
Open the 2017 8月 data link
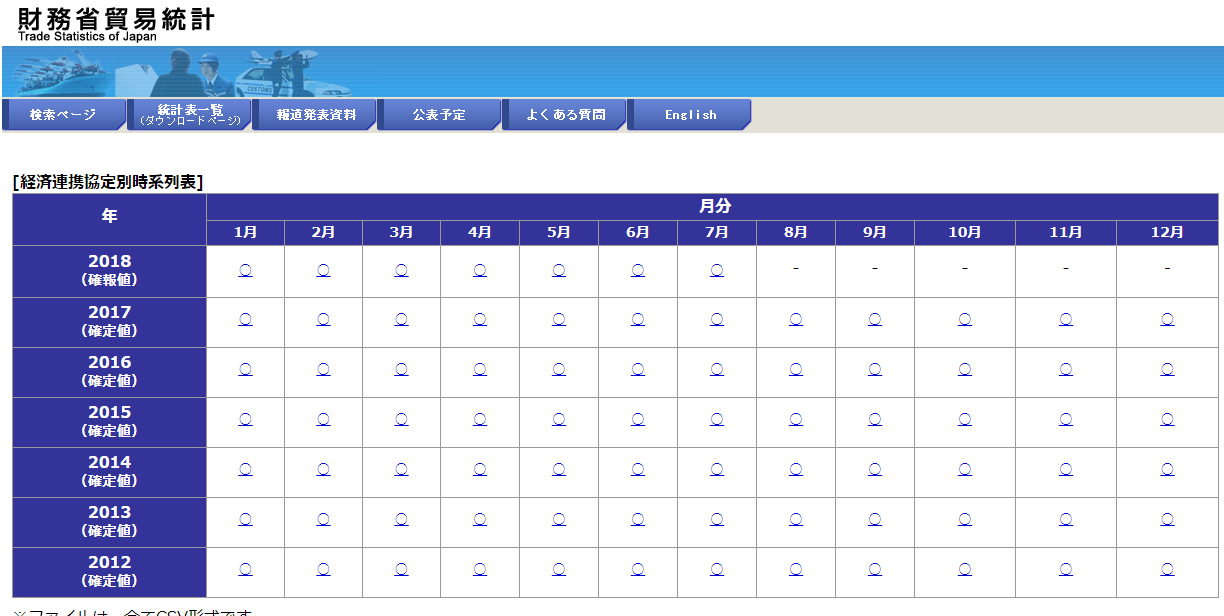[796, 320]
